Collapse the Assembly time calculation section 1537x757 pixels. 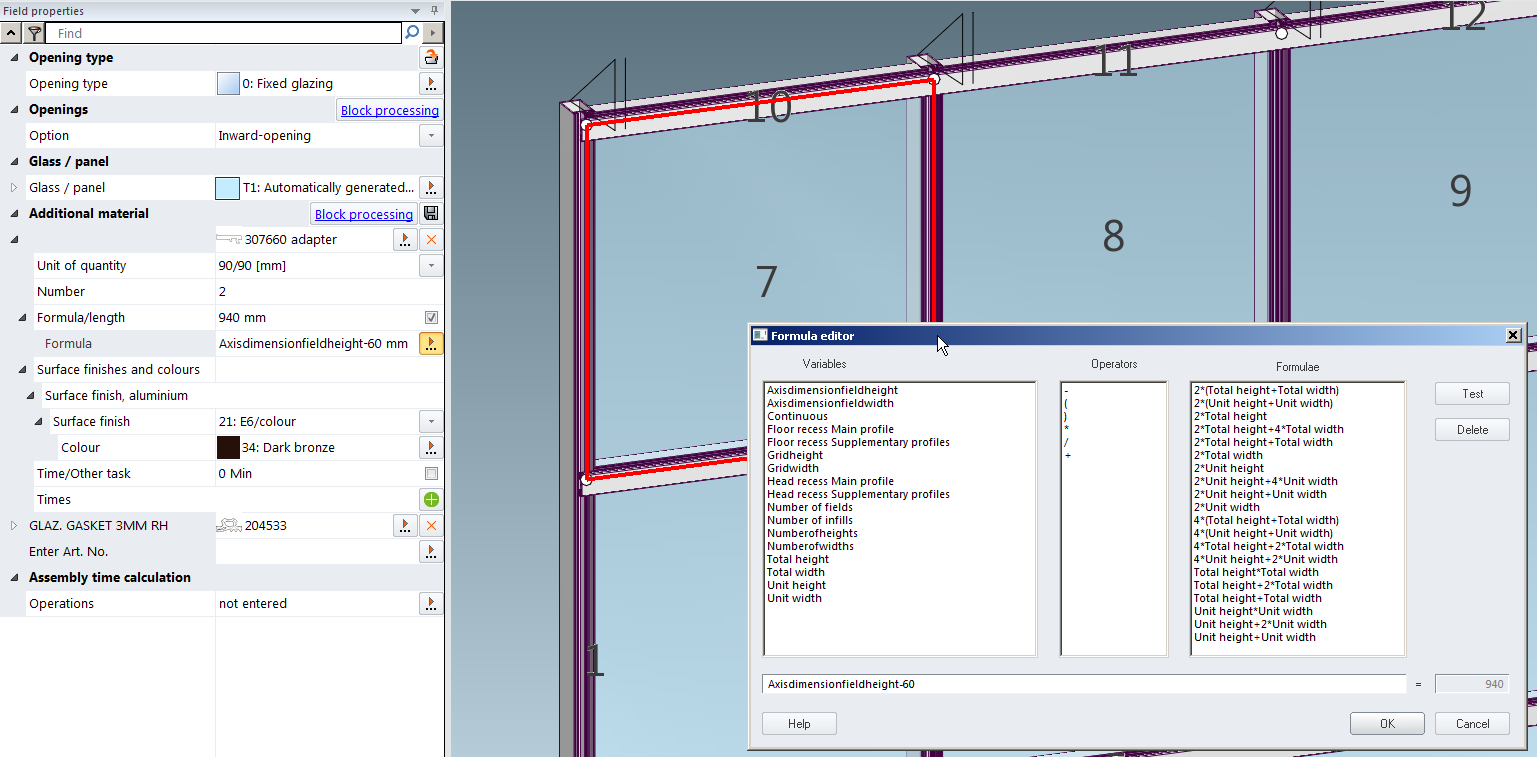pos(14,578)
